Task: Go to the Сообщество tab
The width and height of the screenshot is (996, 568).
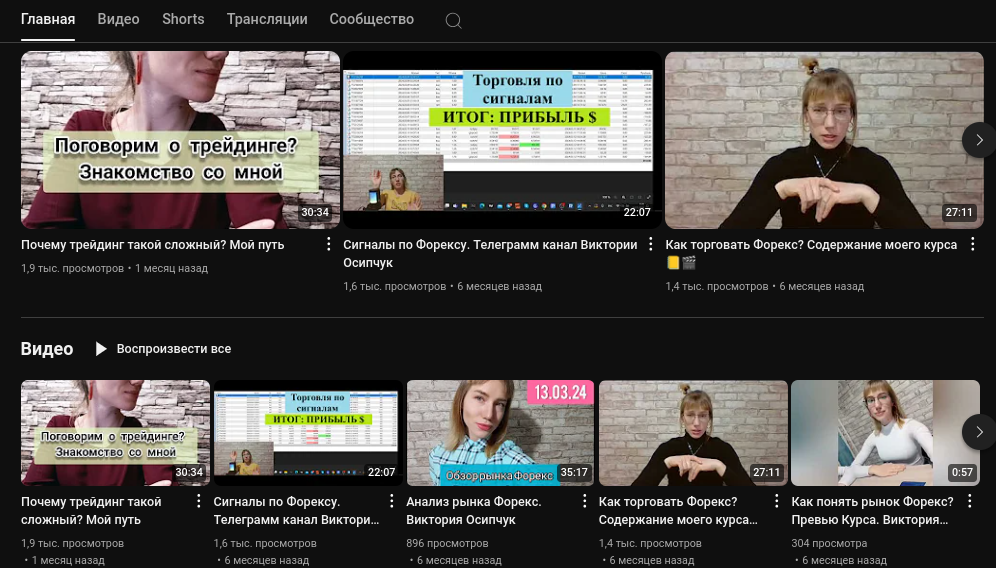Action: tap(371, 19)
